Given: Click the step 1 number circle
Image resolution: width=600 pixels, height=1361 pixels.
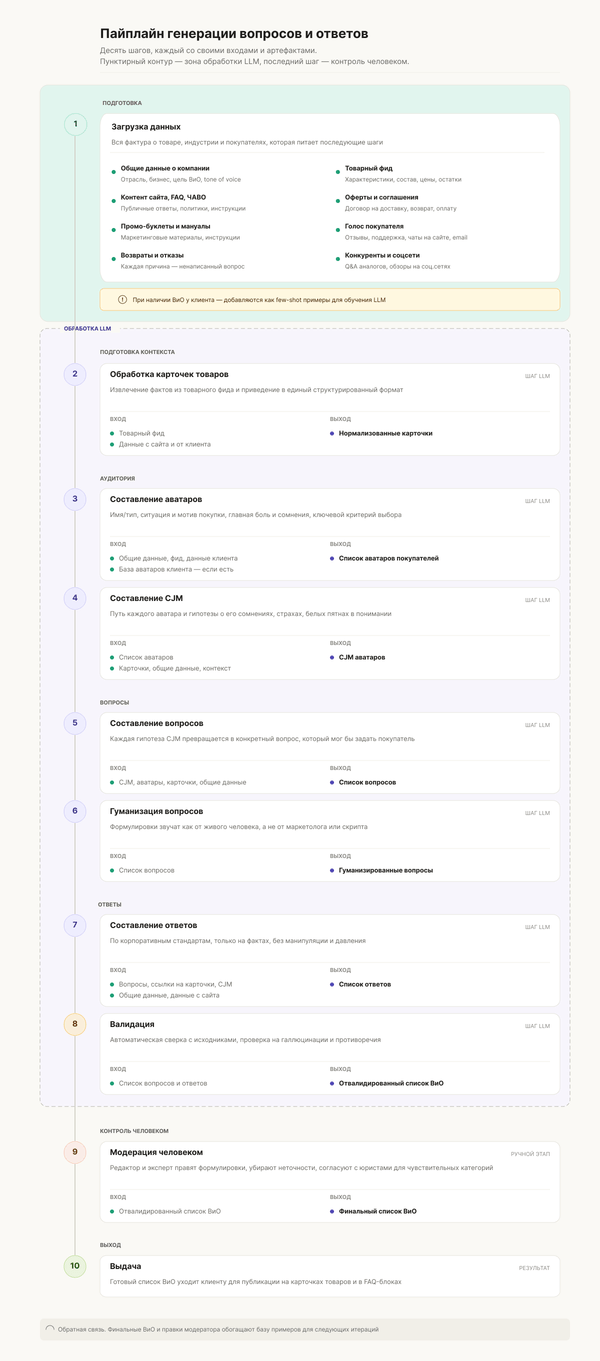Looking at the screenshot, I should tap(75, 125).
